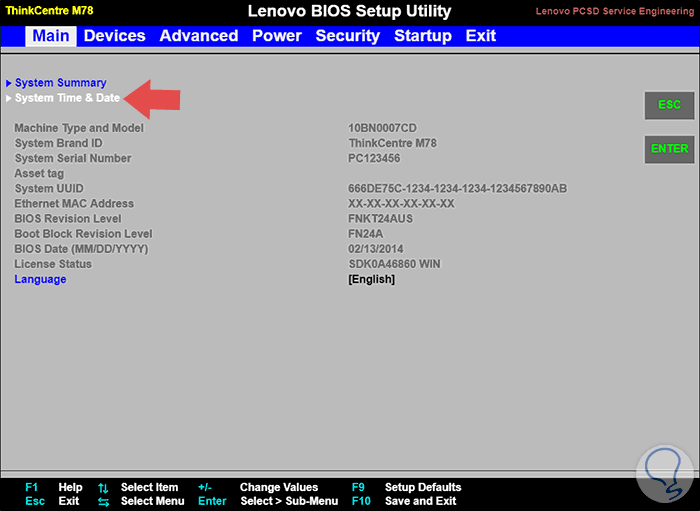
Task: Click ThinkCentre M78 title in header
Action: pos(49,11)
